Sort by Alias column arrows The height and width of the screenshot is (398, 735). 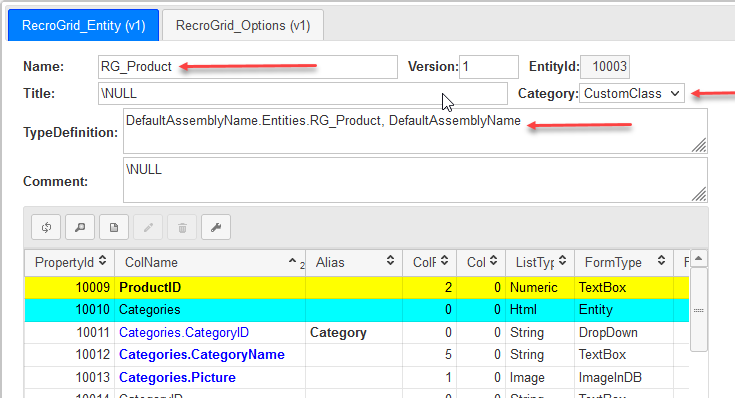coord(390,261)
